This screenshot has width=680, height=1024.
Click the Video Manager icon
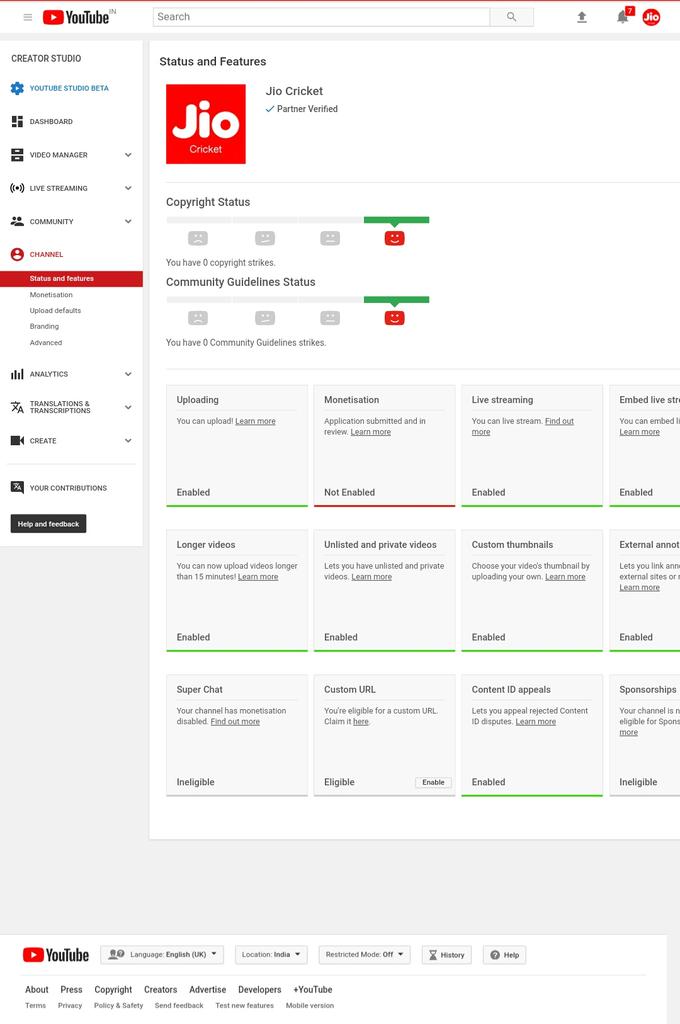click(x=17, y=155)
